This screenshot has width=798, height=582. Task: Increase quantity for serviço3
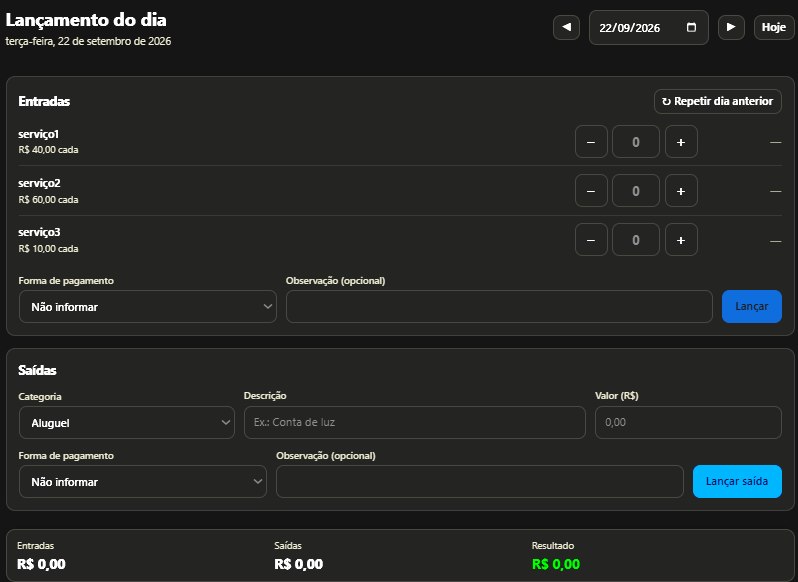coord(681,240)
